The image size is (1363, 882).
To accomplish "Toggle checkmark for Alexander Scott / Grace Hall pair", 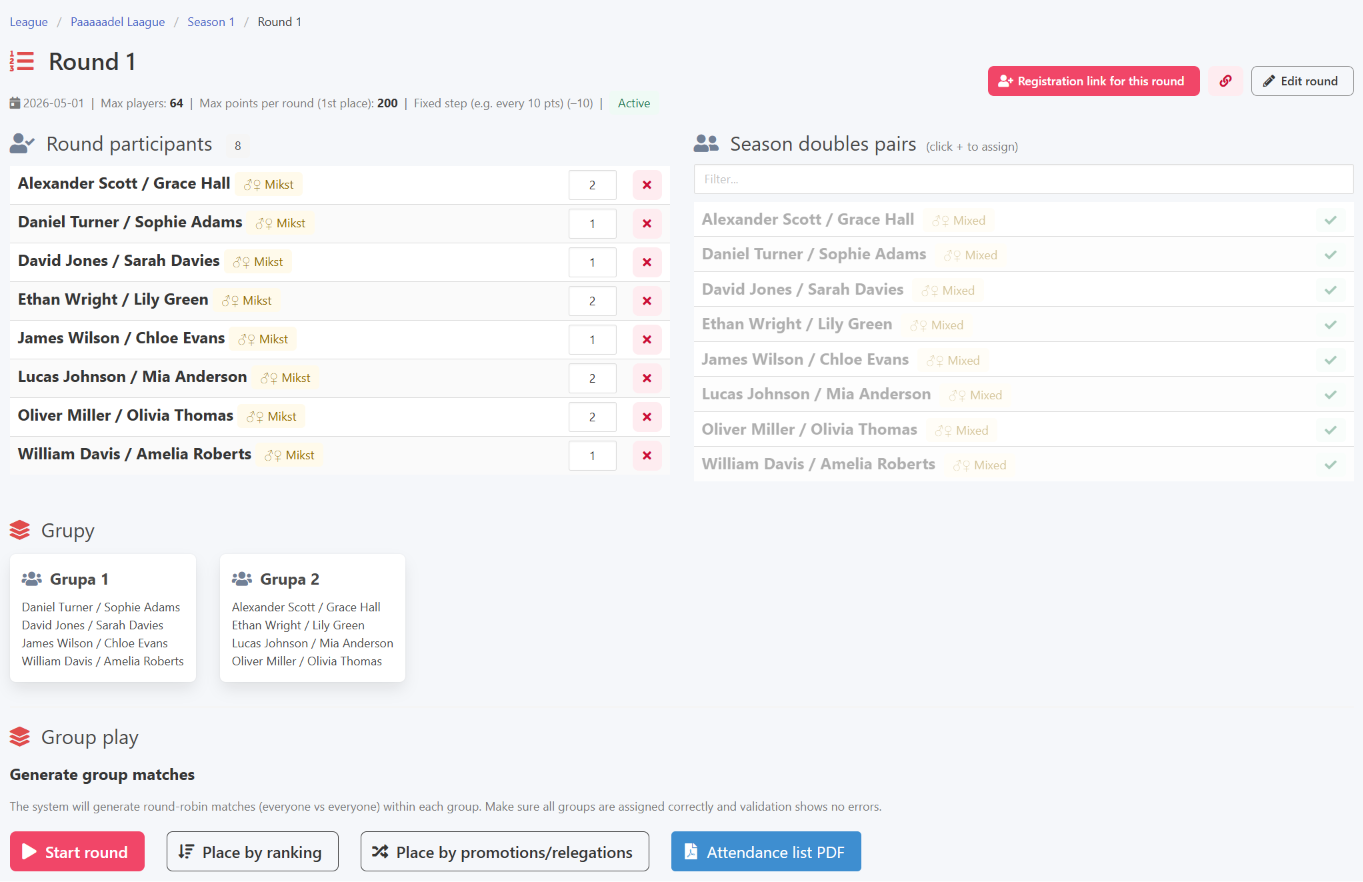I will click(1330, 220).
